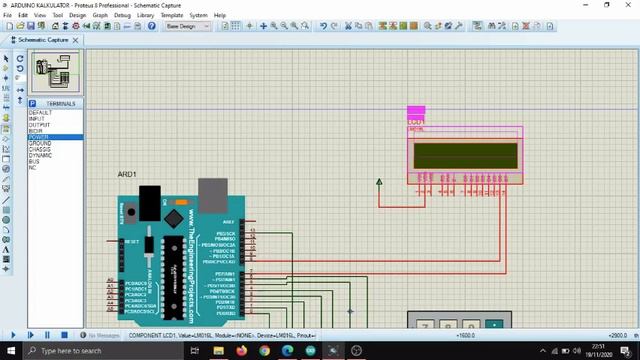This screenshot has height=360, width=640.
Task: Open the Edit menu
Action: (x=23, y=15)
